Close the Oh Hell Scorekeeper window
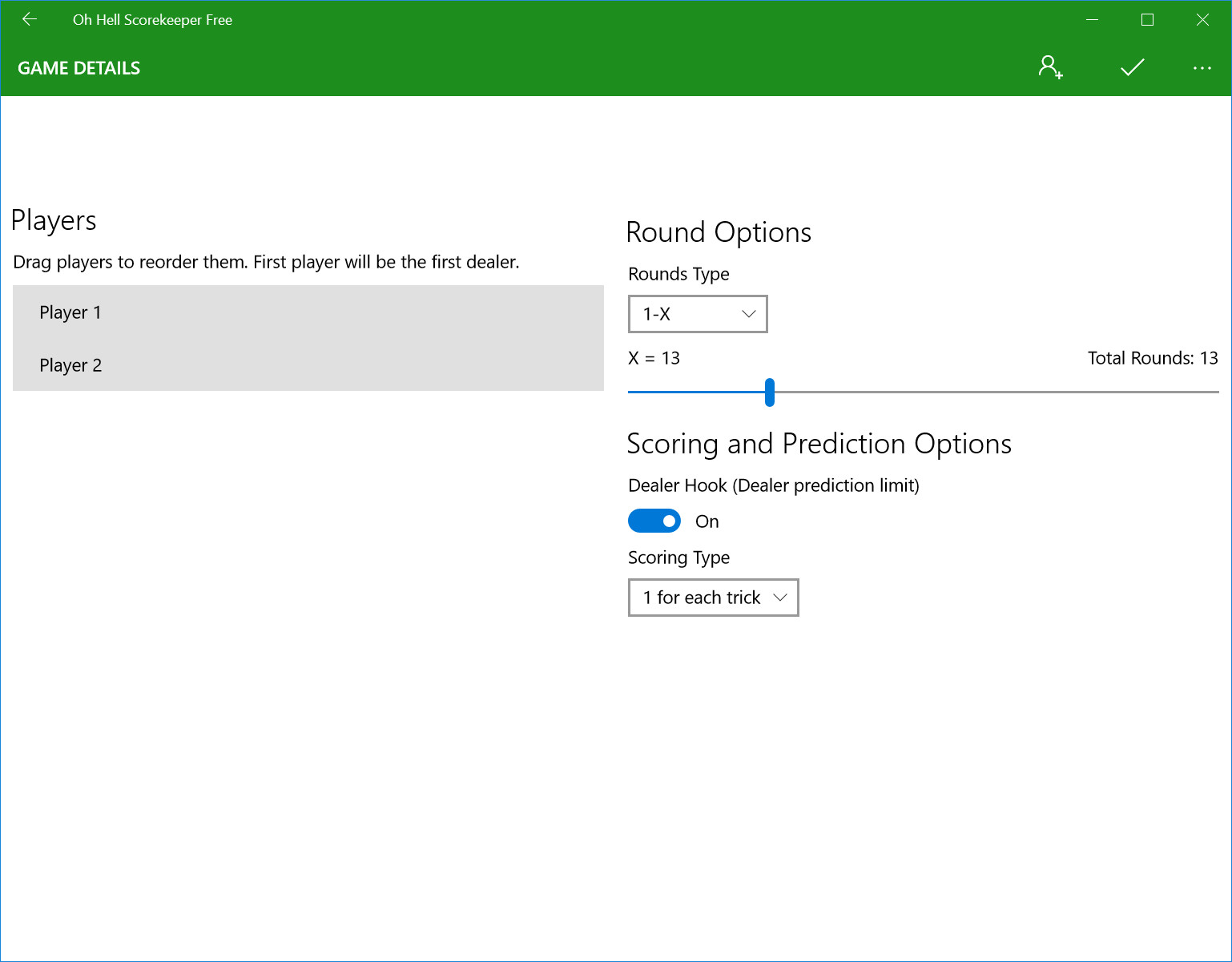The image size is (1232, 962). coord(1202,20)
